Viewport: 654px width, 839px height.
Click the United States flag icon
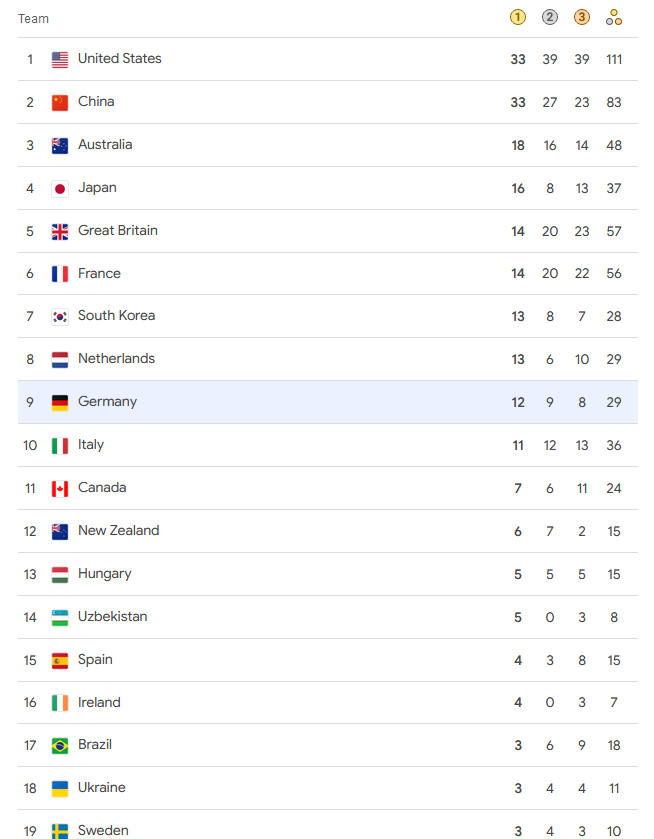pos(60,59)
